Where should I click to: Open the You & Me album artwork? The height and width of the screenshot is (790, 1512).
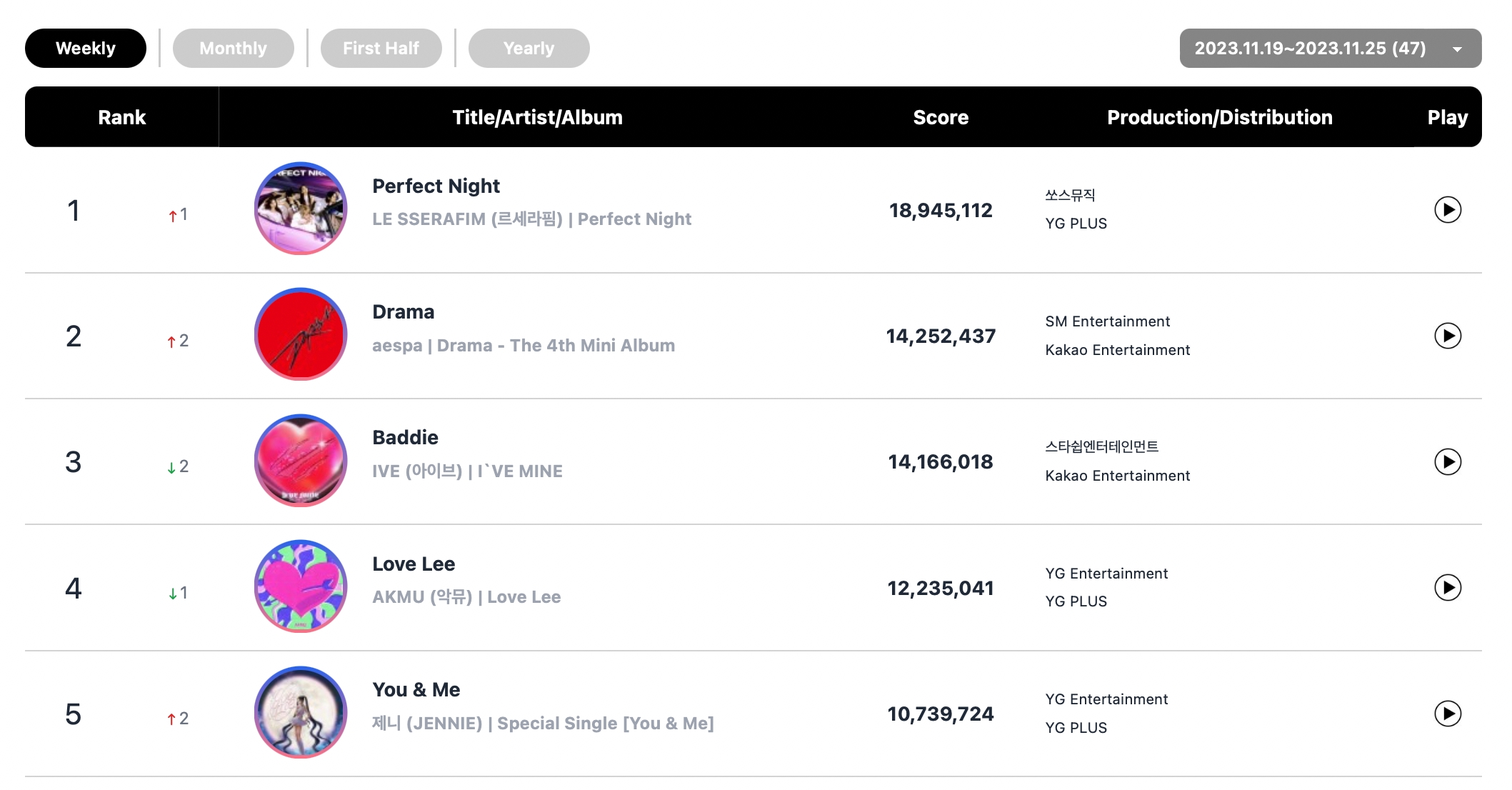301,712
